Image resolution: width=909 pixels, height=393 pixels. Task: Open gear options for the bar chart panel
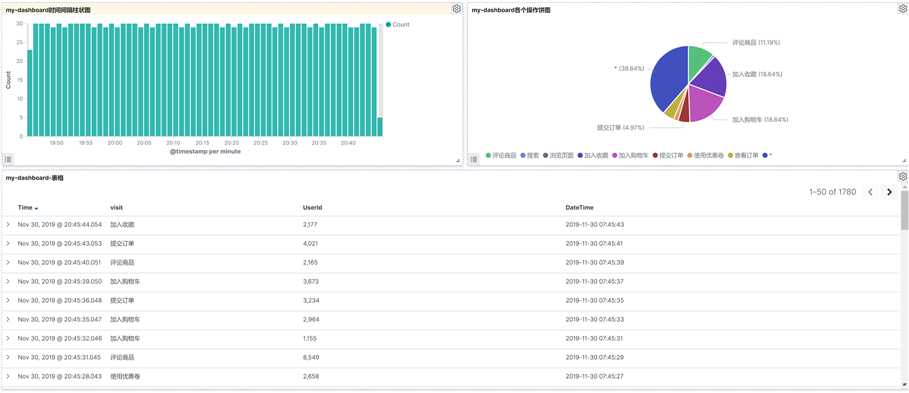456,9
